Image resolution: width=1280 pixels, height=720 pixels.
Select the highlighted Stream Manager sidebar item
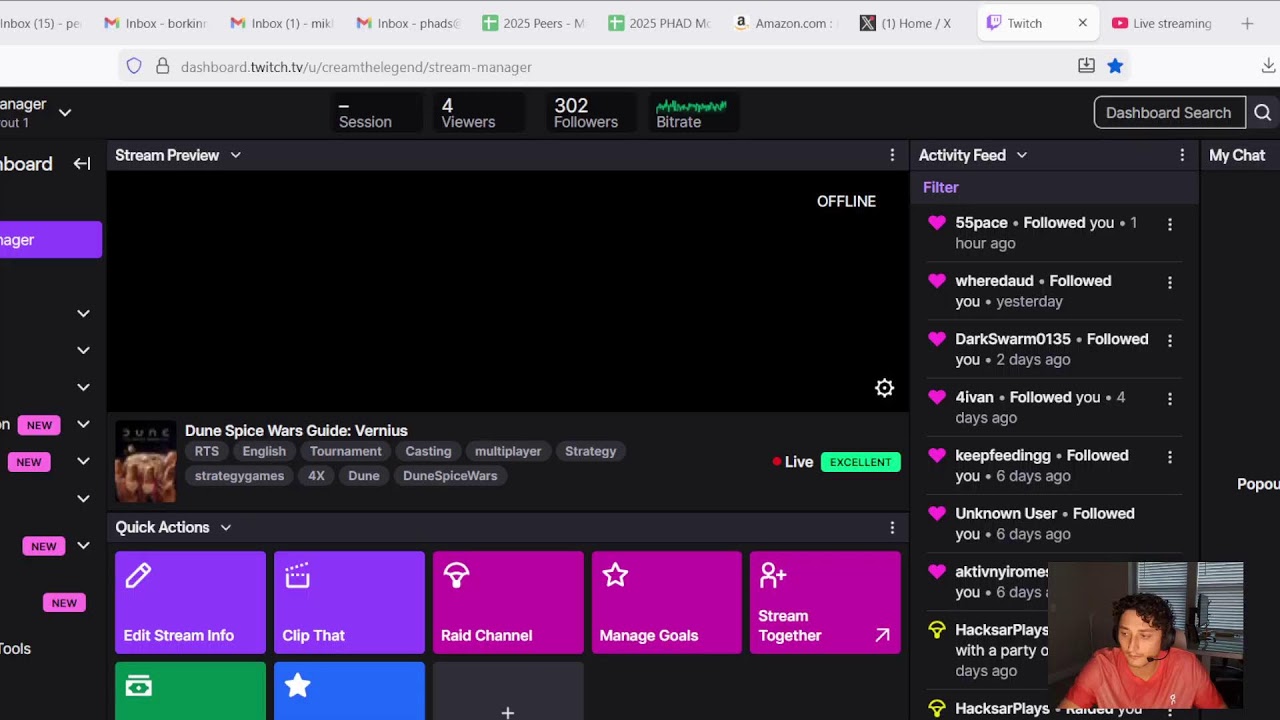[50, 240]
